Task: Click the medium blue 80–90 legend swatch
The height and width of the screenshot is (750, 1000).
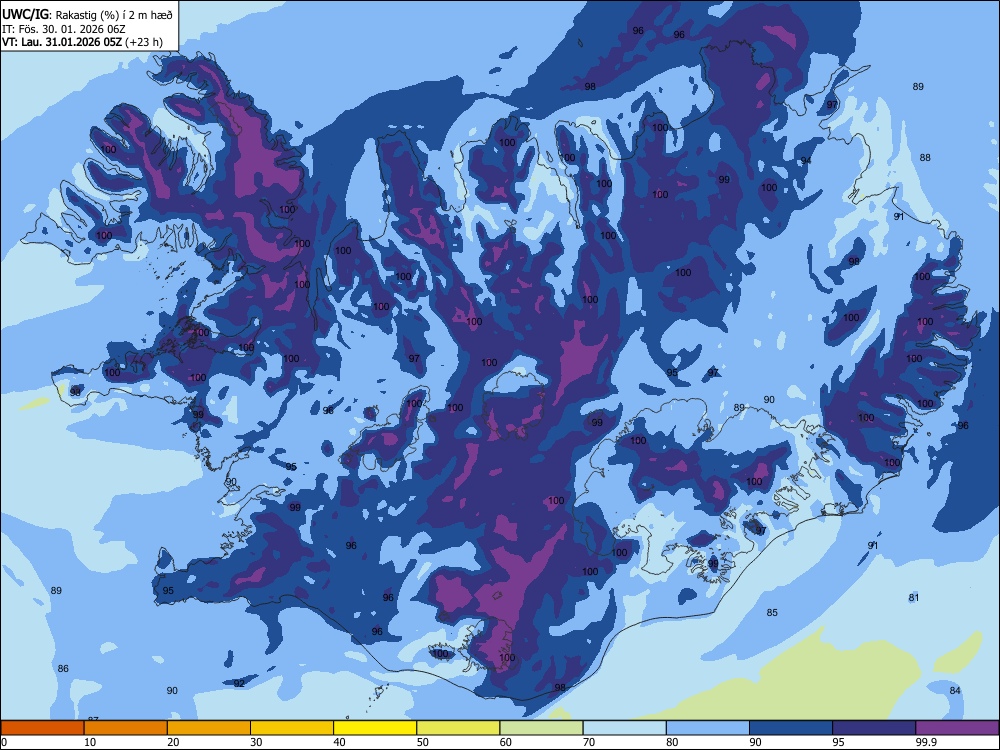Action: pos(707,728)
